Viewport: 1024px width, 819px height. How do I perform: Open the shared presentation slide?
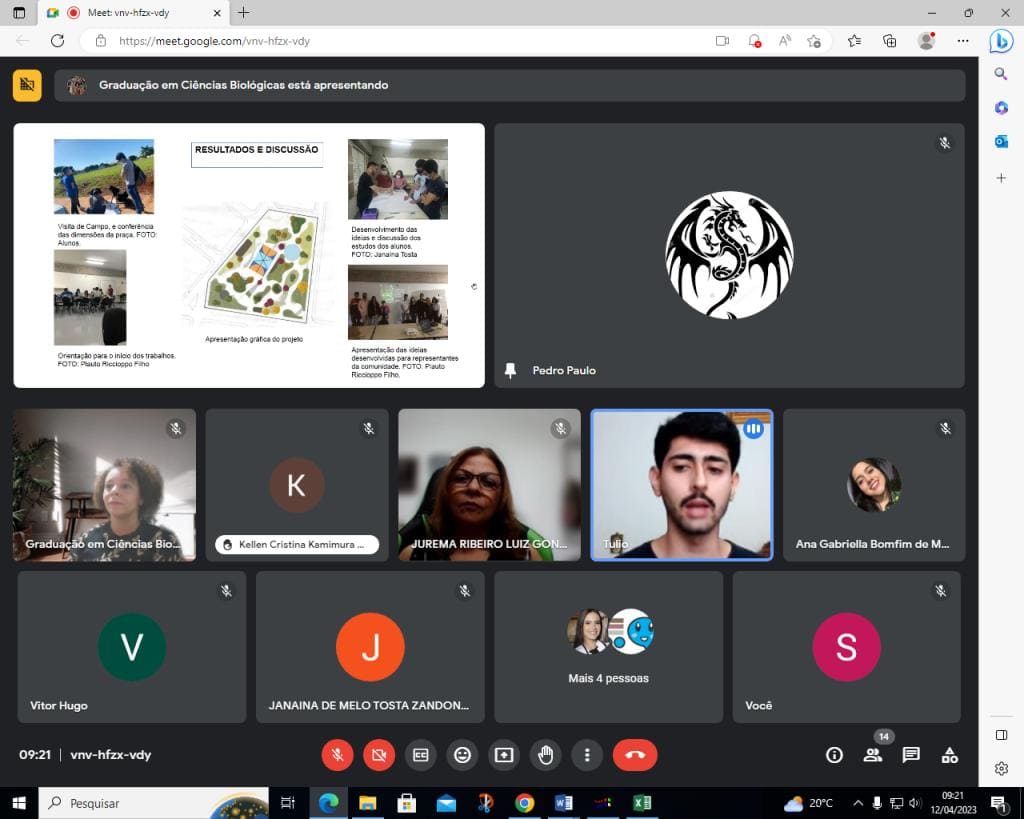point(249,255)
